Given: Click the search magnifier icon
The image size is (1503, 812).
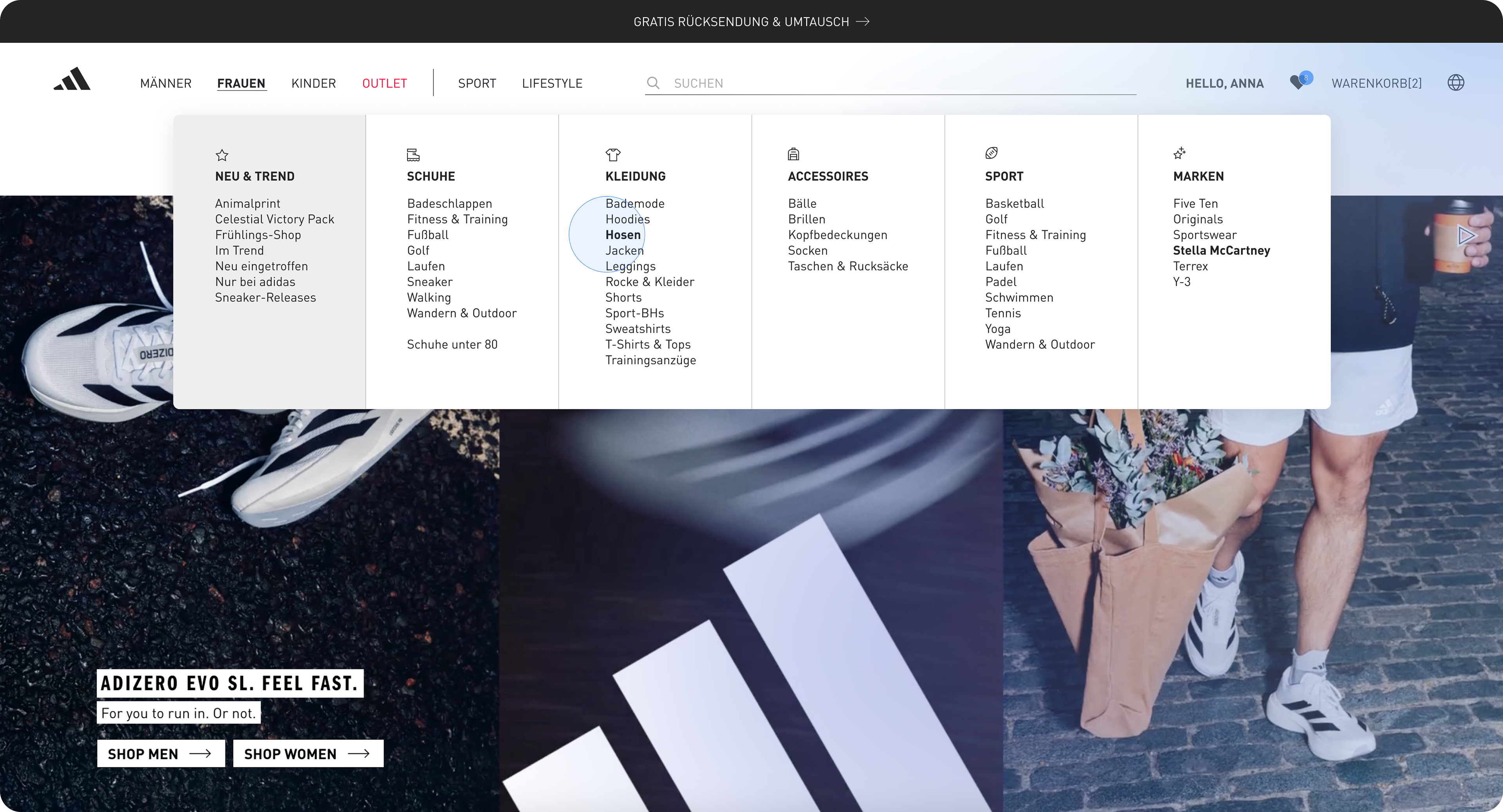Looking at the screenshot, I should 654,83.
